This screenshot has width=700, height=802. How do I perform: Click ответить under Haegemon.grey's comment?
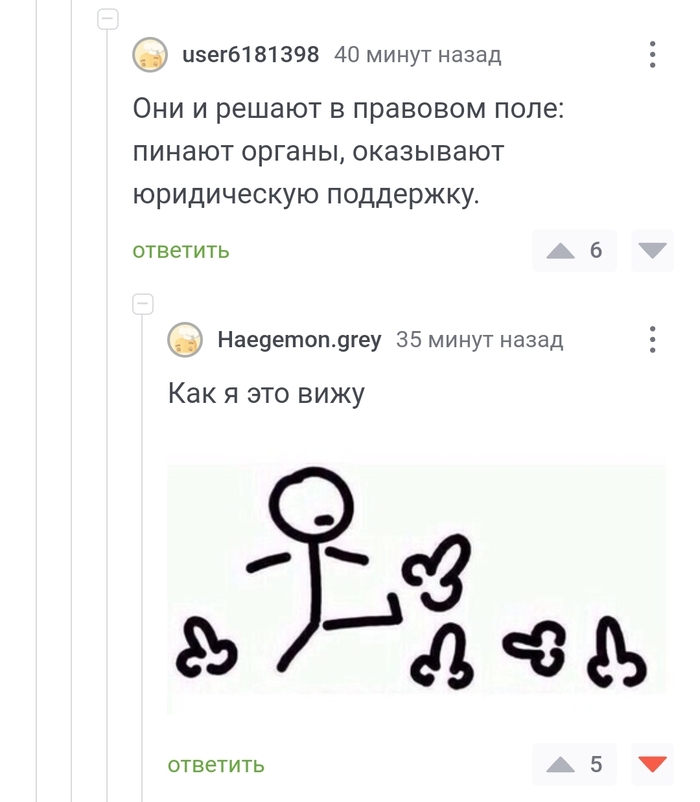click(x=216, y=765)
